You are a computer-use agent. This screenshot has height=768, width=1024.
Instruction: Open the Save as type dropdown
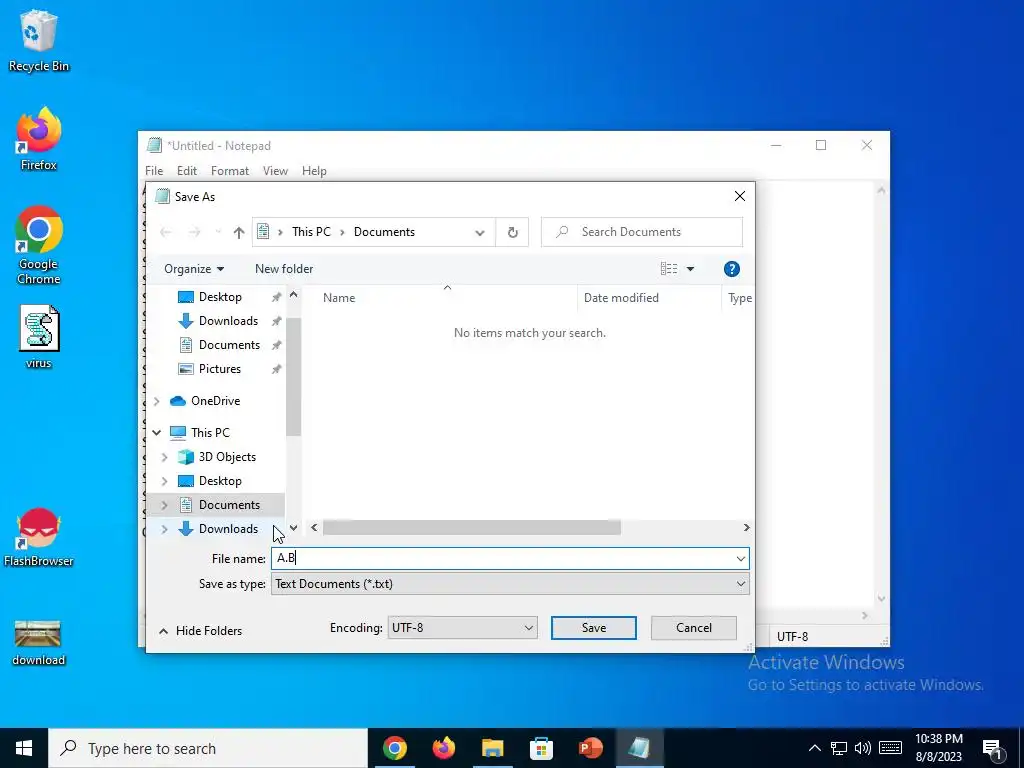point(510,584)
